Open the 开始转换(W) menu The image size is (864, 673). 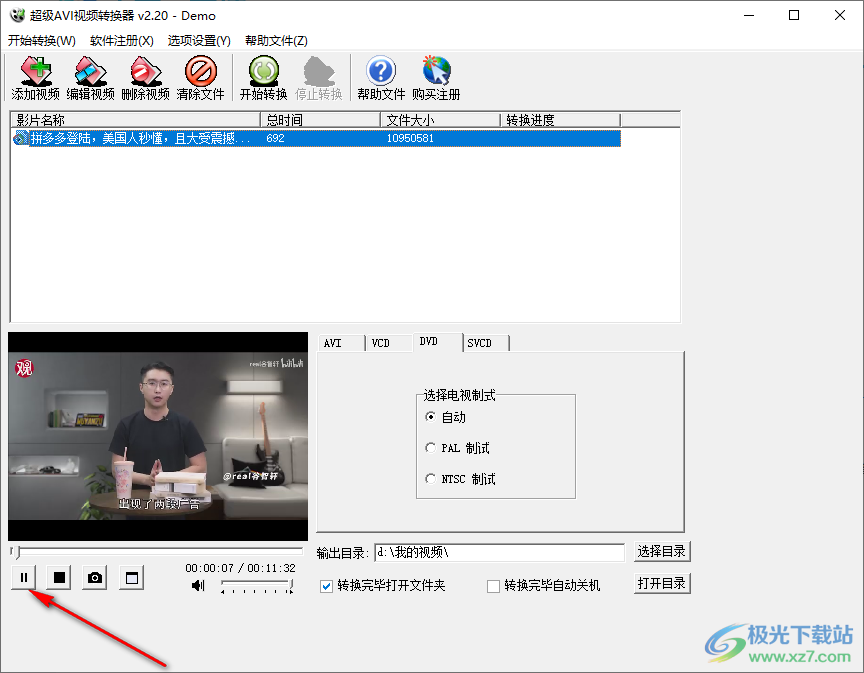(42, 41)
